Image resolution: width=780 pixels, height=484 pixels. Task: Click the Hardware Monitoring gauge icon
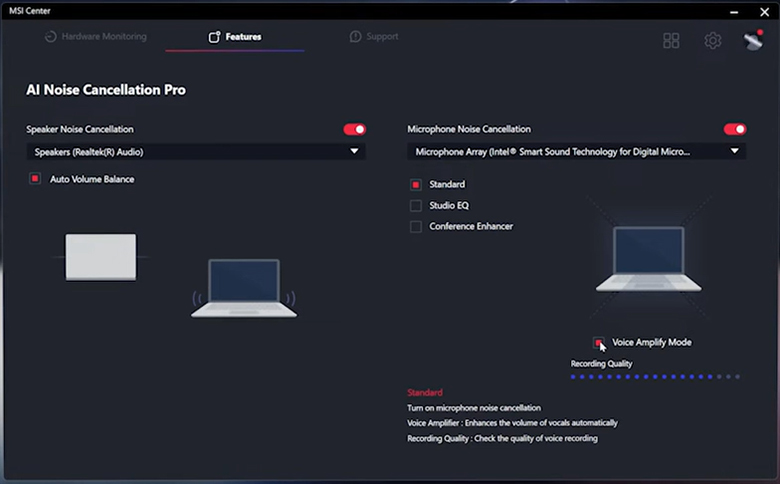tap(50, 37)
